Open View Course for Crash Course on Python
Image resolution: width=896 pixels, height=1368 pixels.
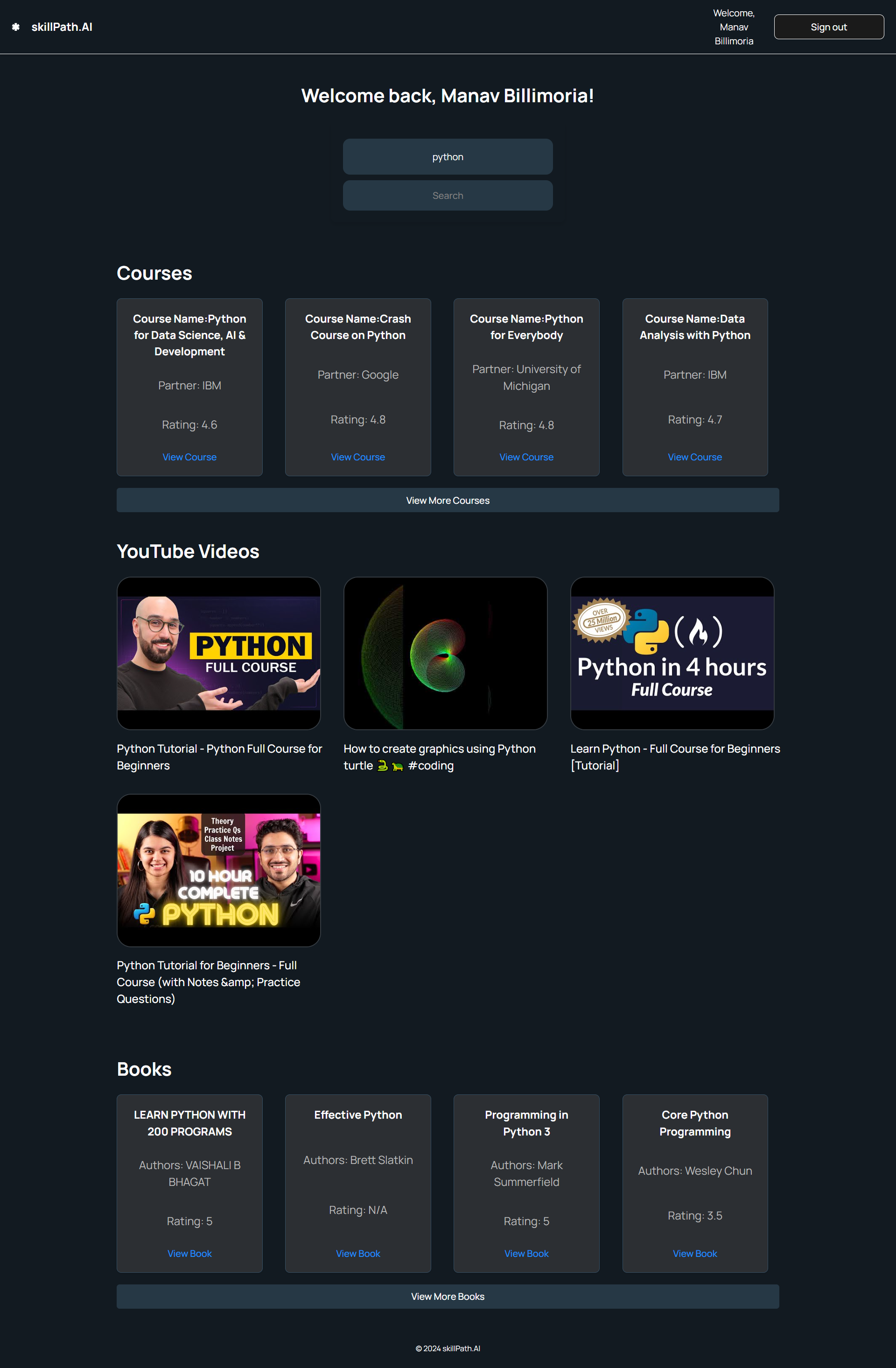[x=358, y=457]
